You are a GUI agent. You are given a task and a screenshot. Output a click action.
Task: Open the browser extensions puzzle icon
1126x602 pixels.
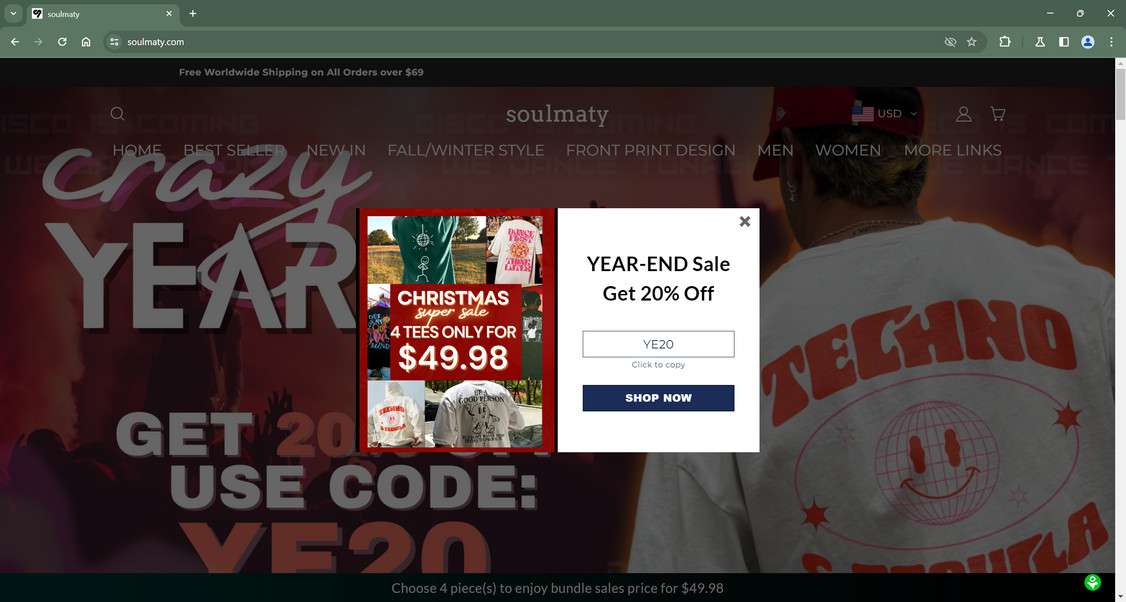point(1005,42)
